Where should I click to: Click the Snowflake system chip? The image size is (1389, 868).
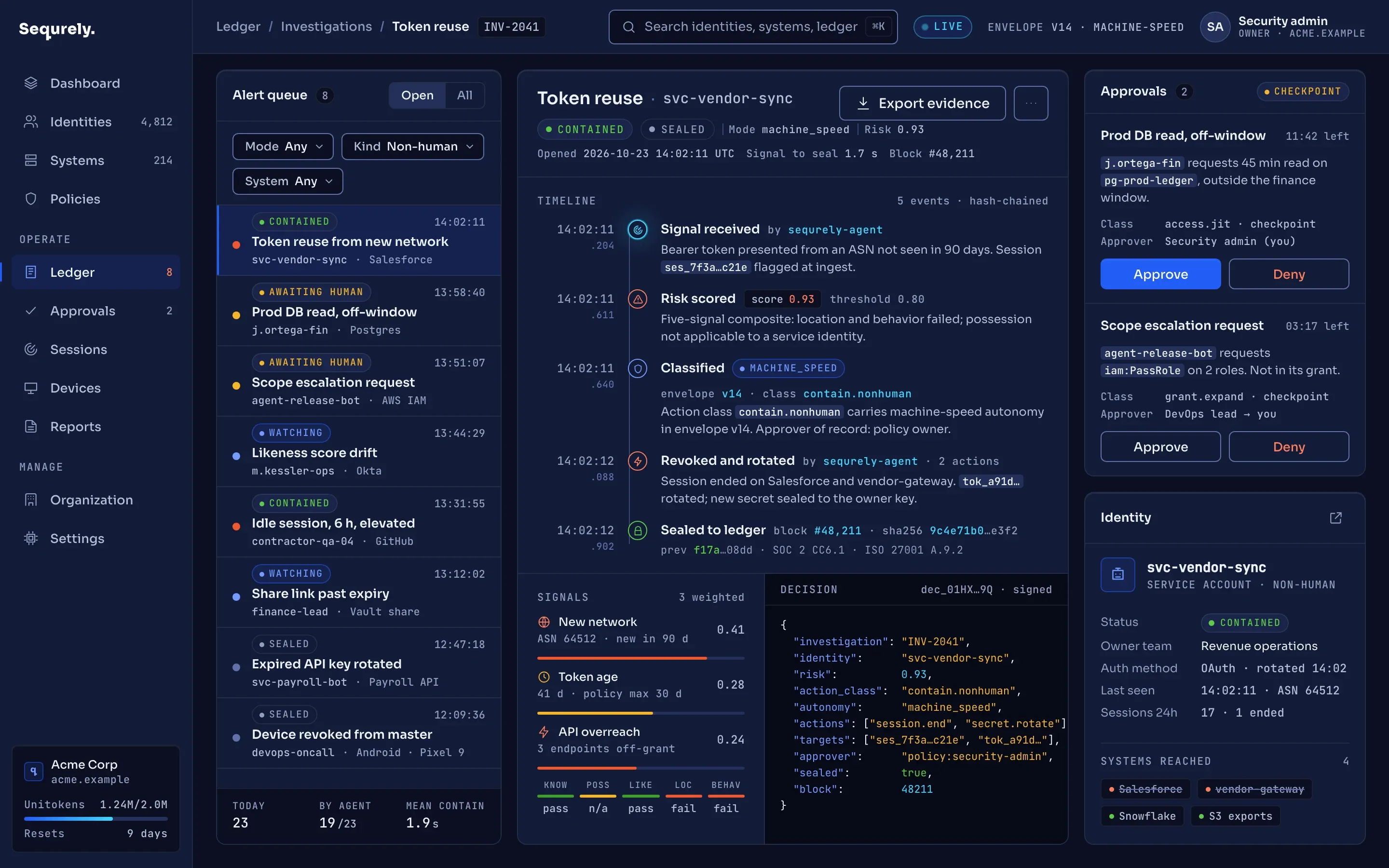click(x=1142, y=816)
